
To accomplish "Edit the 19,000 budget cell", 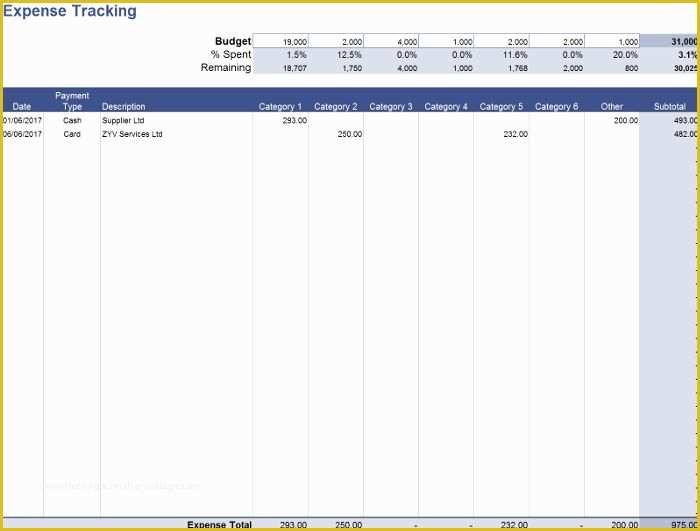I will coord(280,41).
